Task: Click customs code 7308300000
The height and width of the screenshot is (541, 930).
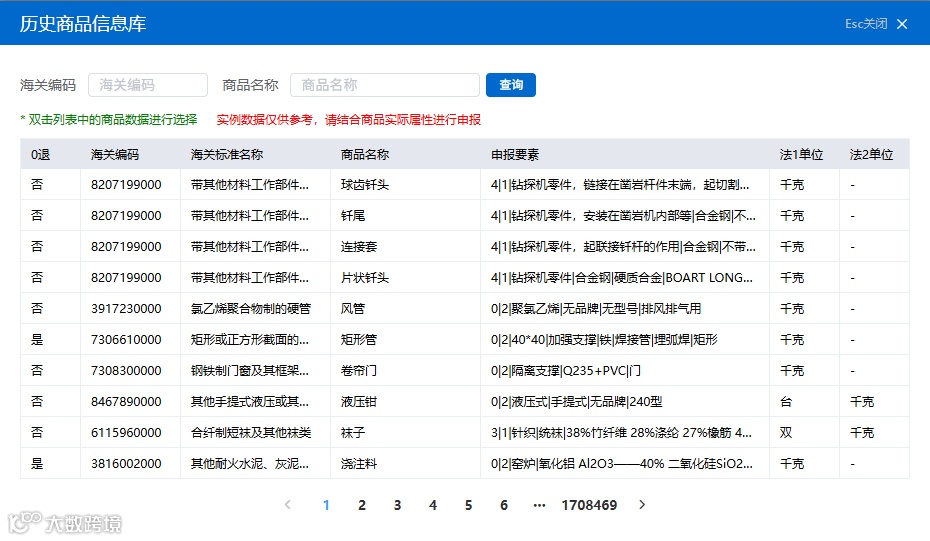Action: (126, 370)
